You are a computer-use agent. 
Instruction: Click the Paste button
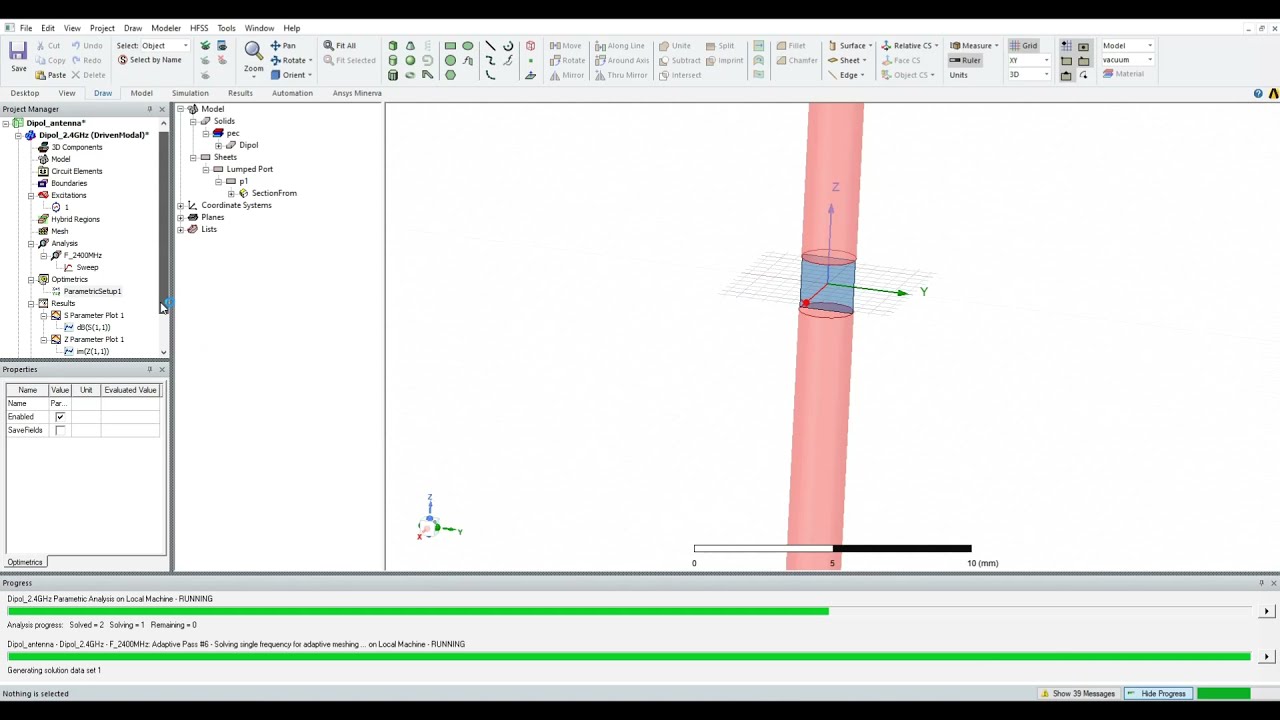[50, 75]
